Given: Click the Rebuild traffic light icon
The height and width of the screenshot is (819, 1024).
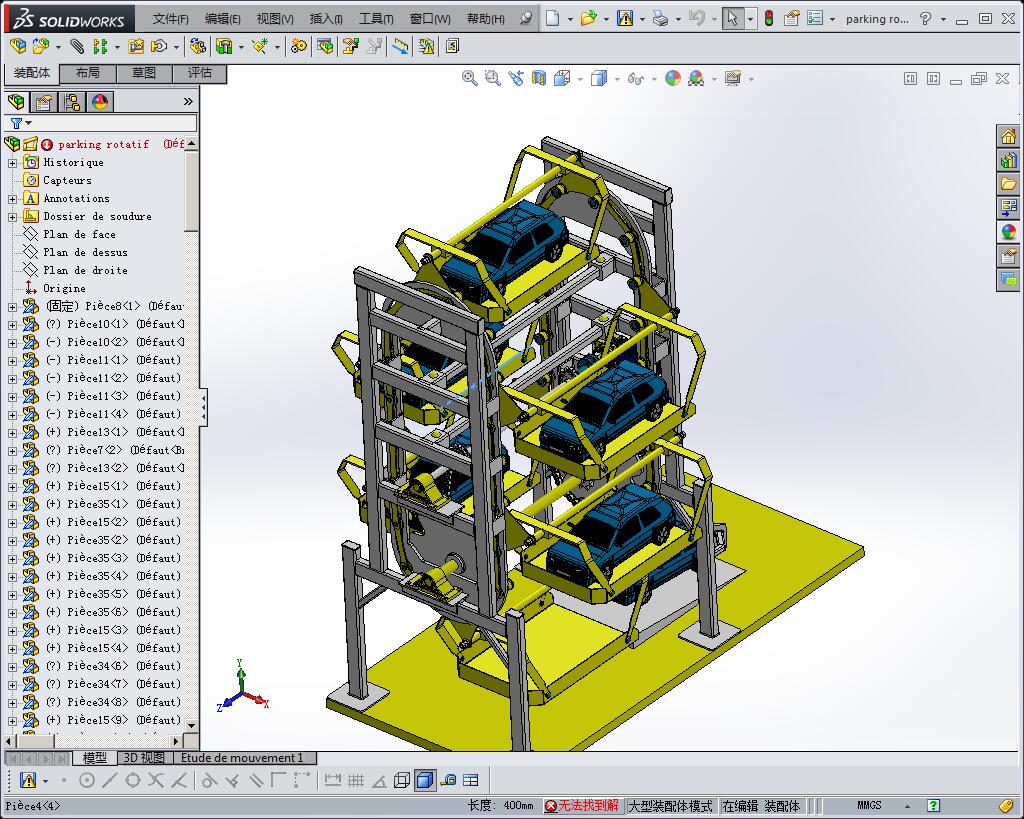Looking at the screenshot, I should 769,18.
